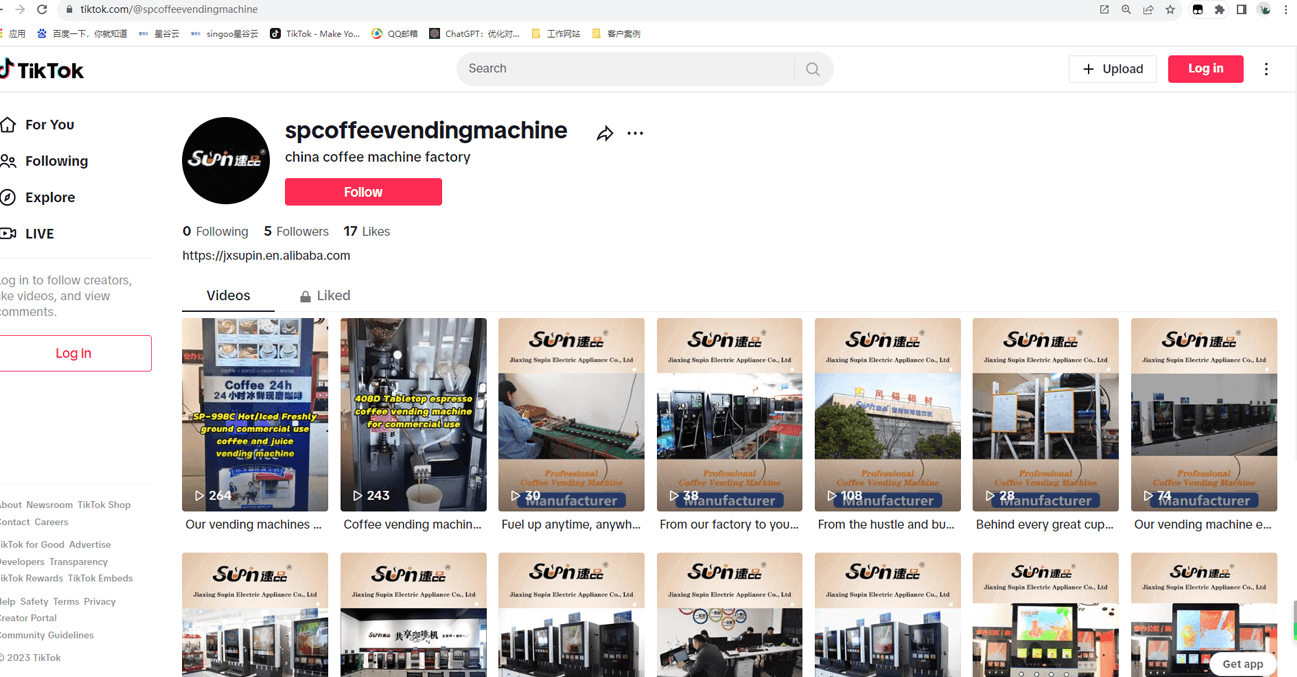Click the caption "From the hustle and bu..."
The image size is (1297, 677).
click(886, 525)
